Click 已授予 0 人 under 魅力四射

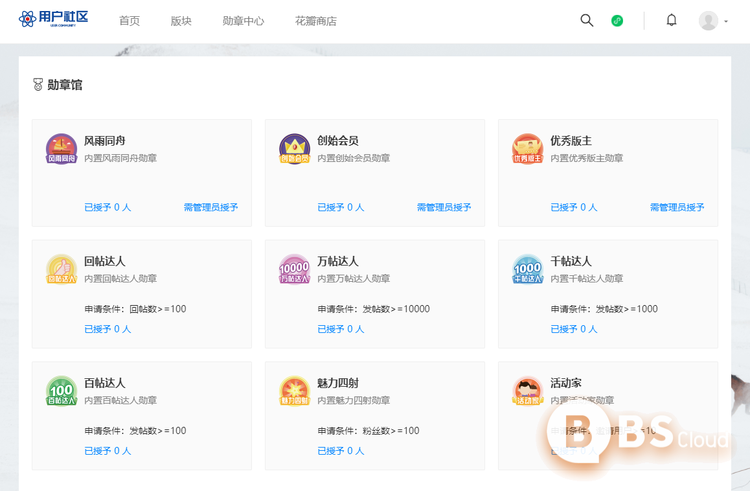tap(341, 451)
